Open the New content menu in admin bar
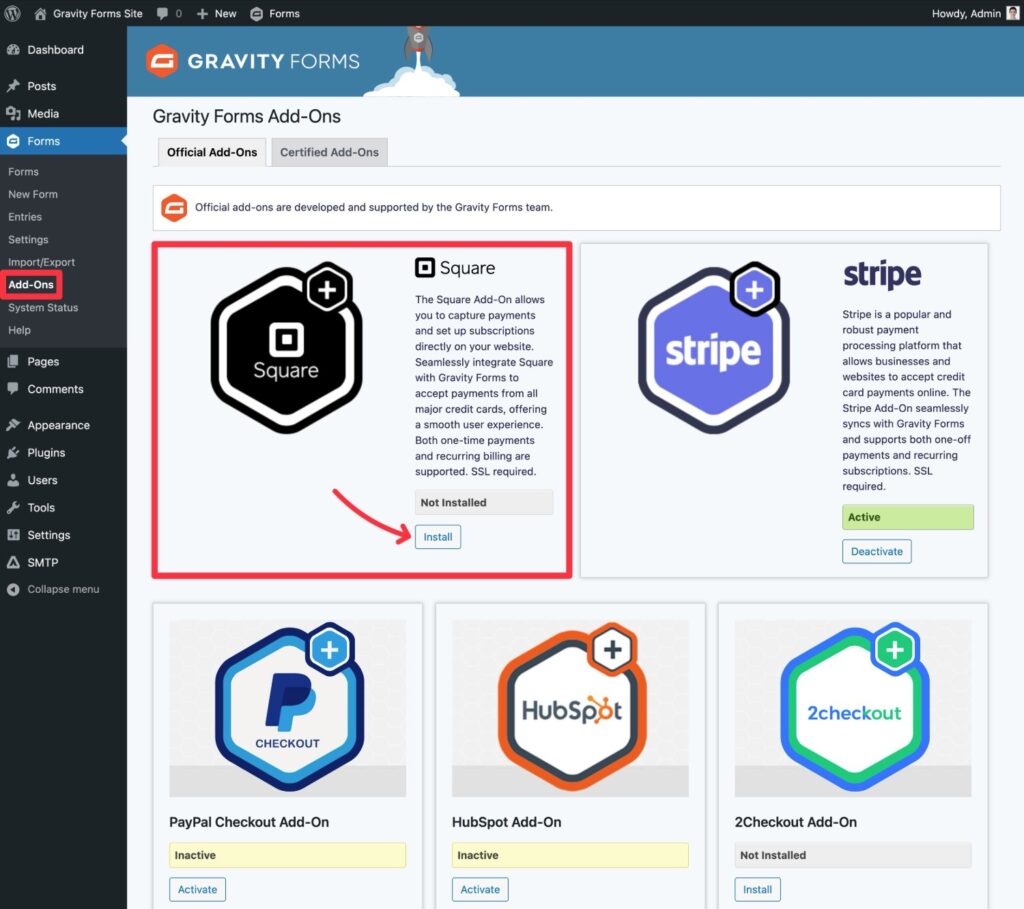Image resolution: width=1024 pixels, height=909 pixels. pyautogui.click(x=216, y=13)
